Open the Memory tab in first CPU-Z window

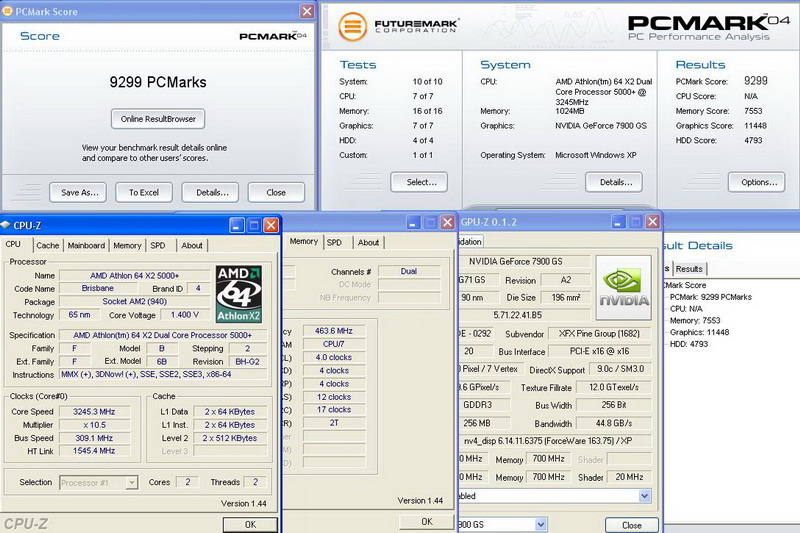point(127,245)
